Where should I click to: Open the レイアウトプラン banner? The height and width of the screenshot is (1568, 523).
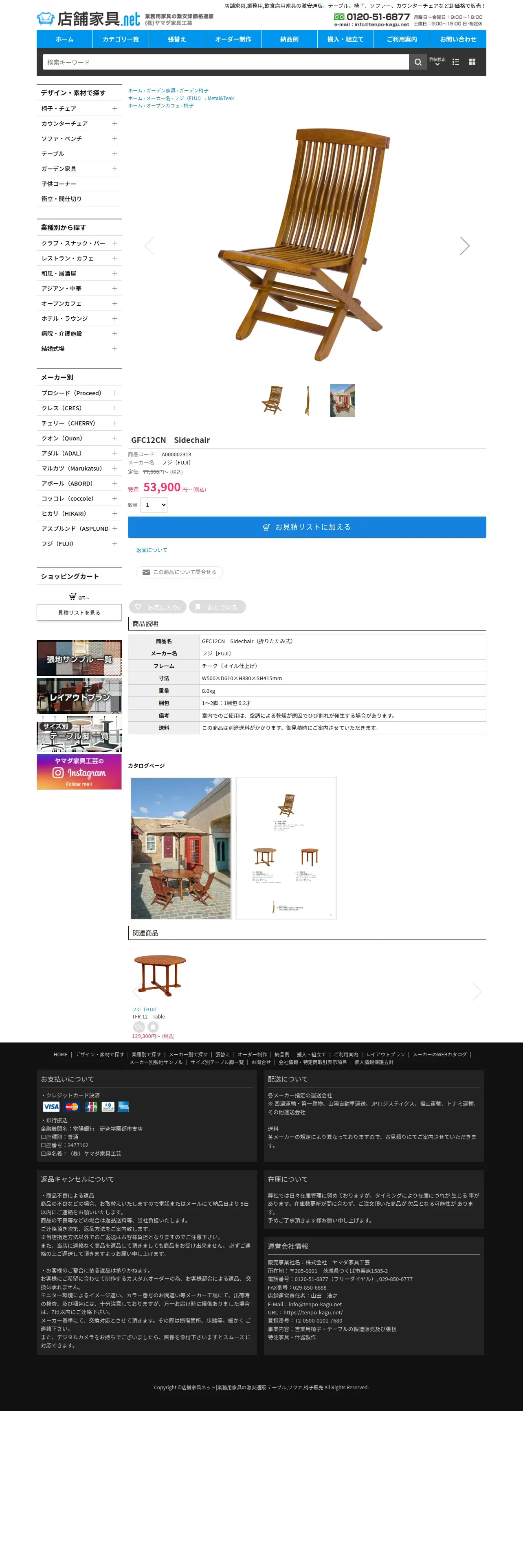click(79, 696)
